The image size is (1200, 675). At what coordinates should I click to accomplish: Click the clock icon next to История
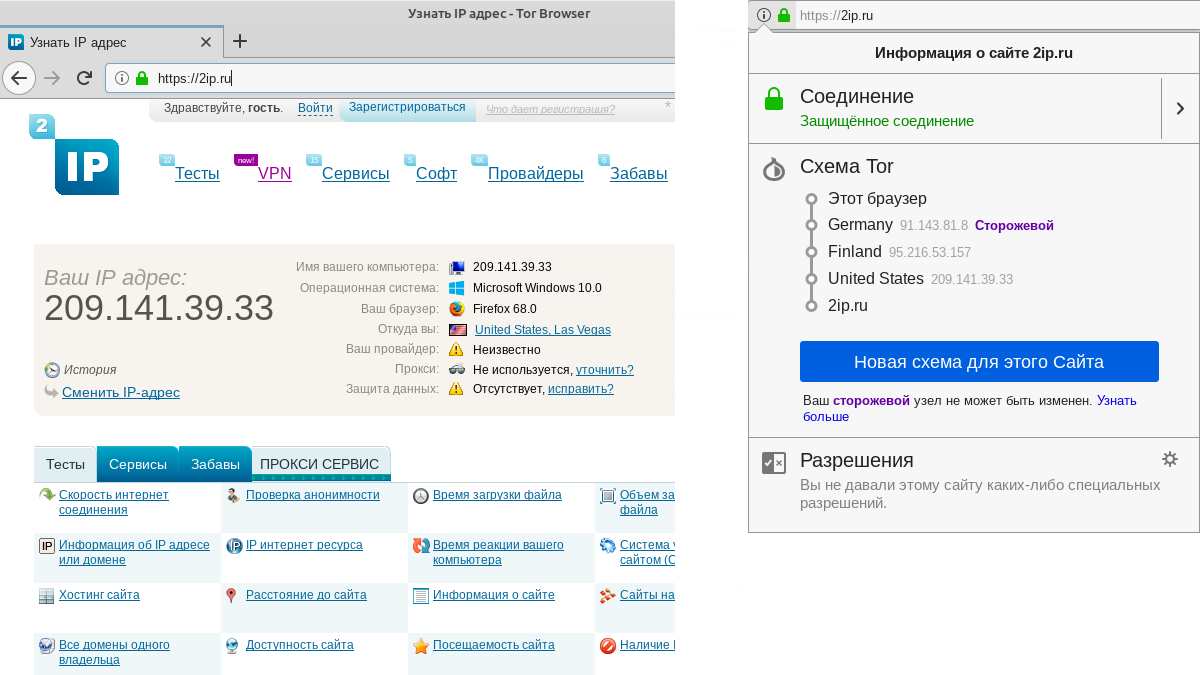(51, 369)
